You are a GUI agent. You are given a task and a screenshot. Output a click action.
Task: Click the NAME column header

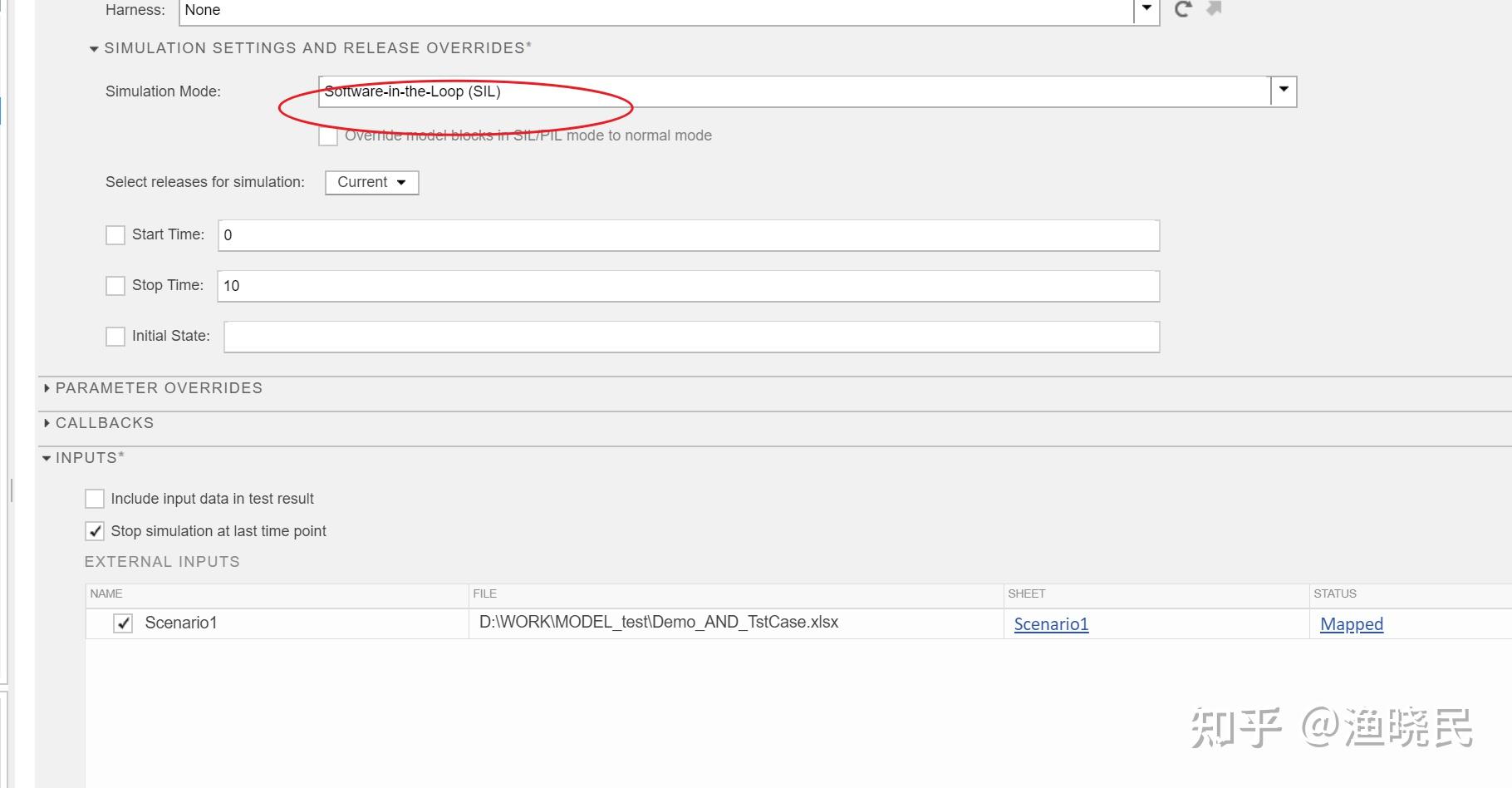(277, 594)
